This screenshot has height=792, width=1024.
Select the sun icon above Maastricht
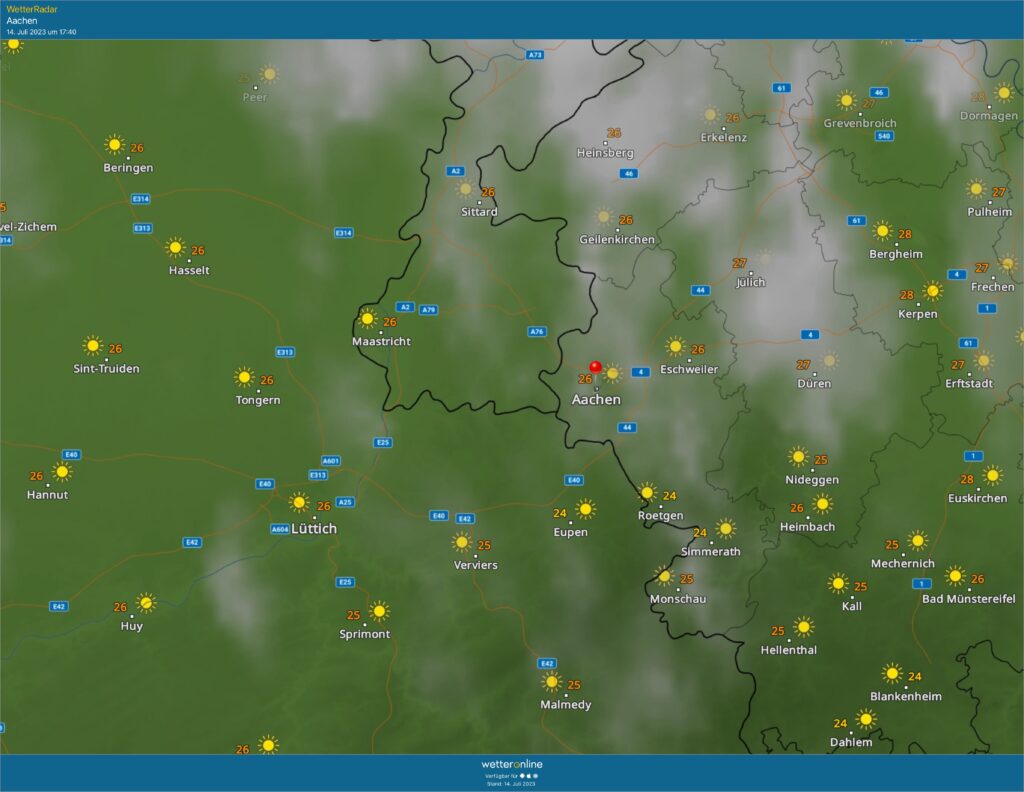click(368, 319)
